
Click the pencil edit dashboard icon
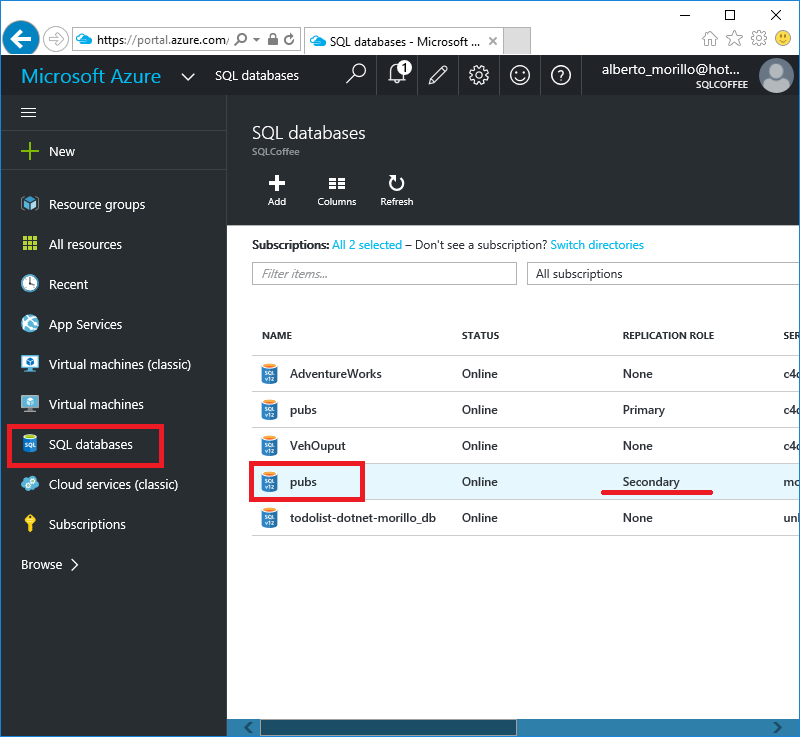pos(438,75)
